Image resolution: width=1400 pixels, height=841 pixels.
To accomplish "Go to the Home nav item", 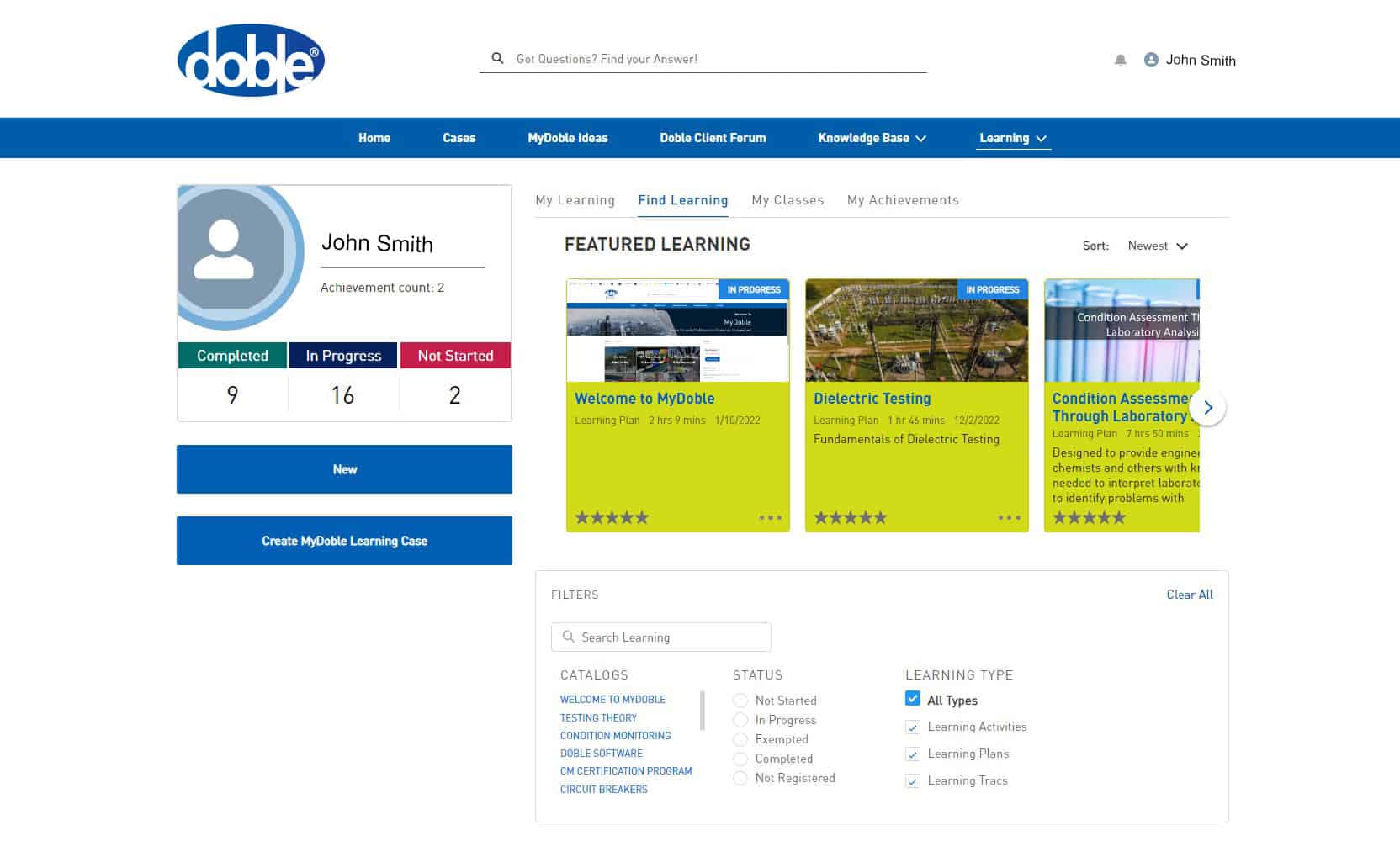I will 374,138.
